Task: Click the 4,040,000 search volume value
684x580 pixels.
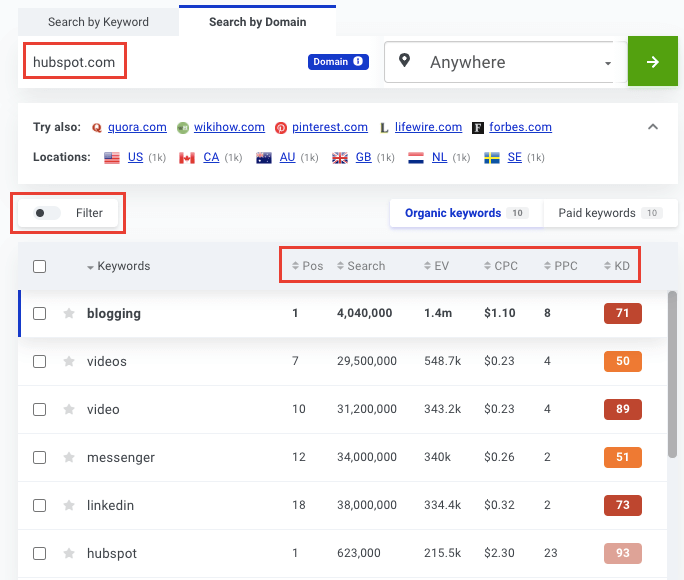Action: tap(364, 313)
